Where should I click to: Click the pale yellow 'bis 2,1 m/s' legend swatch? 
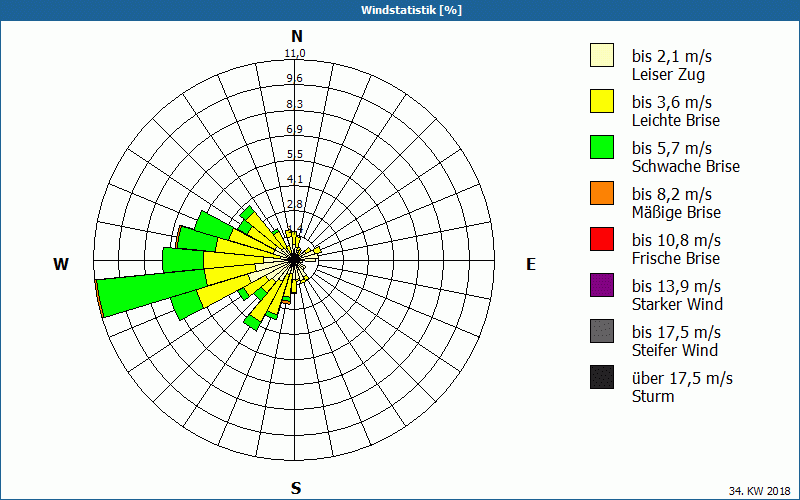point(602,55)
